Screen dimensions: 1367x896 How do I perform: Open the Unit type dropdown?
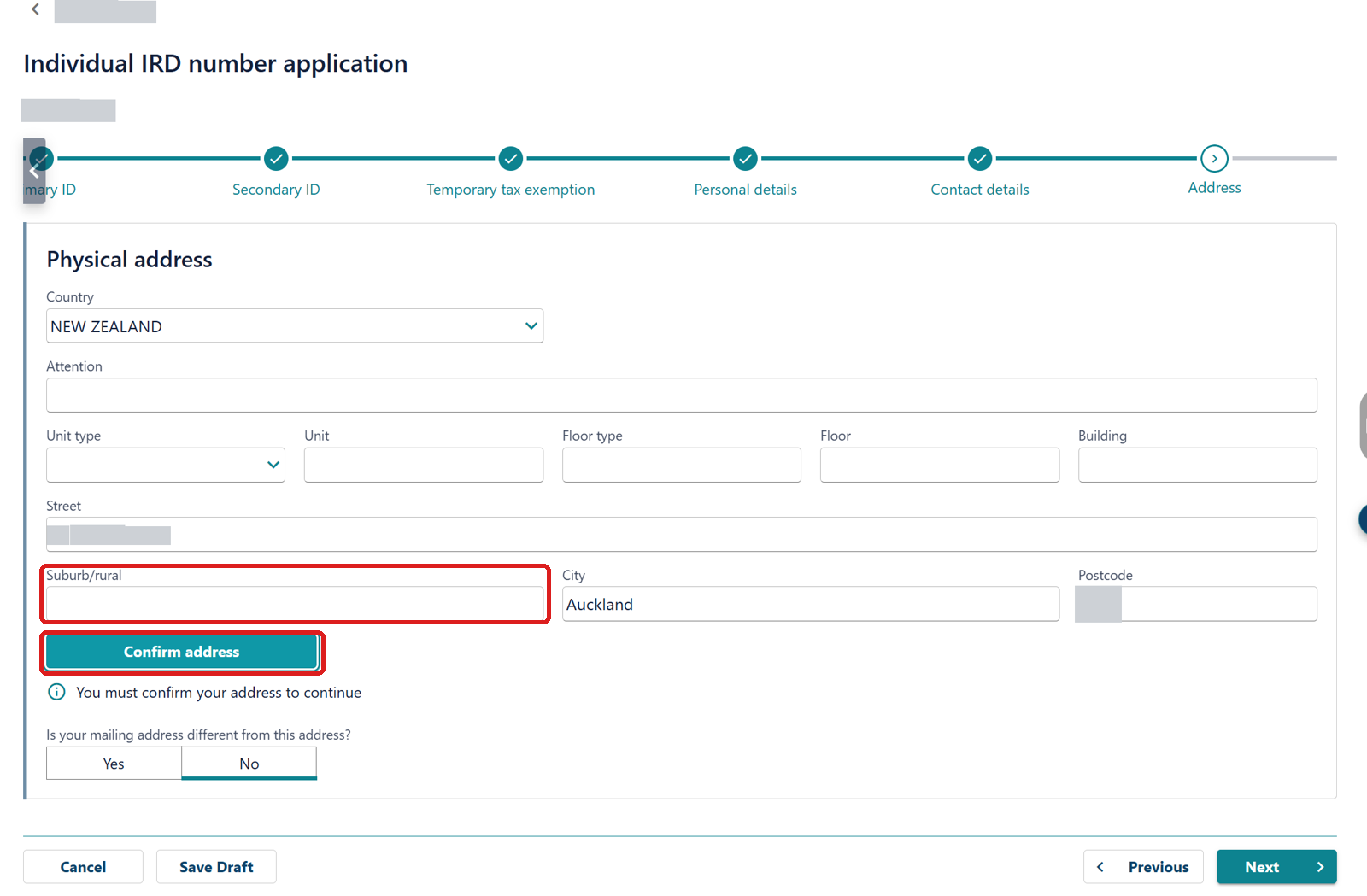tap(166, 465)
